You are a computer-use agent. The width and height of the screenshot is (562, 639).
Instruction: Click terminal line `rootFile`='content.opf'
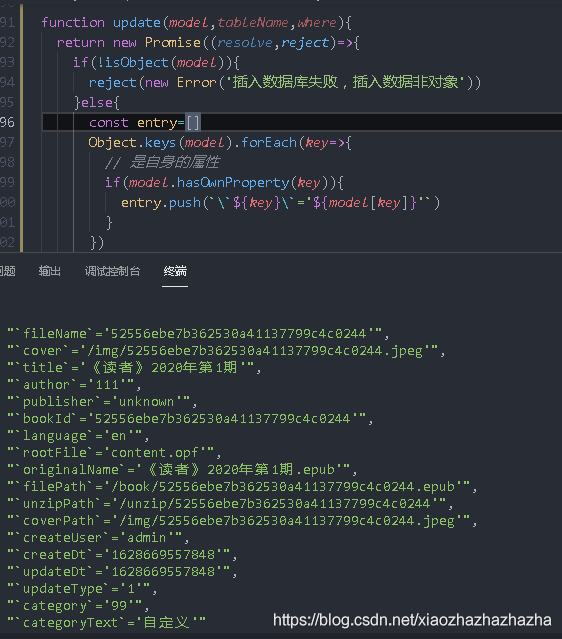(x=114, y=453)
